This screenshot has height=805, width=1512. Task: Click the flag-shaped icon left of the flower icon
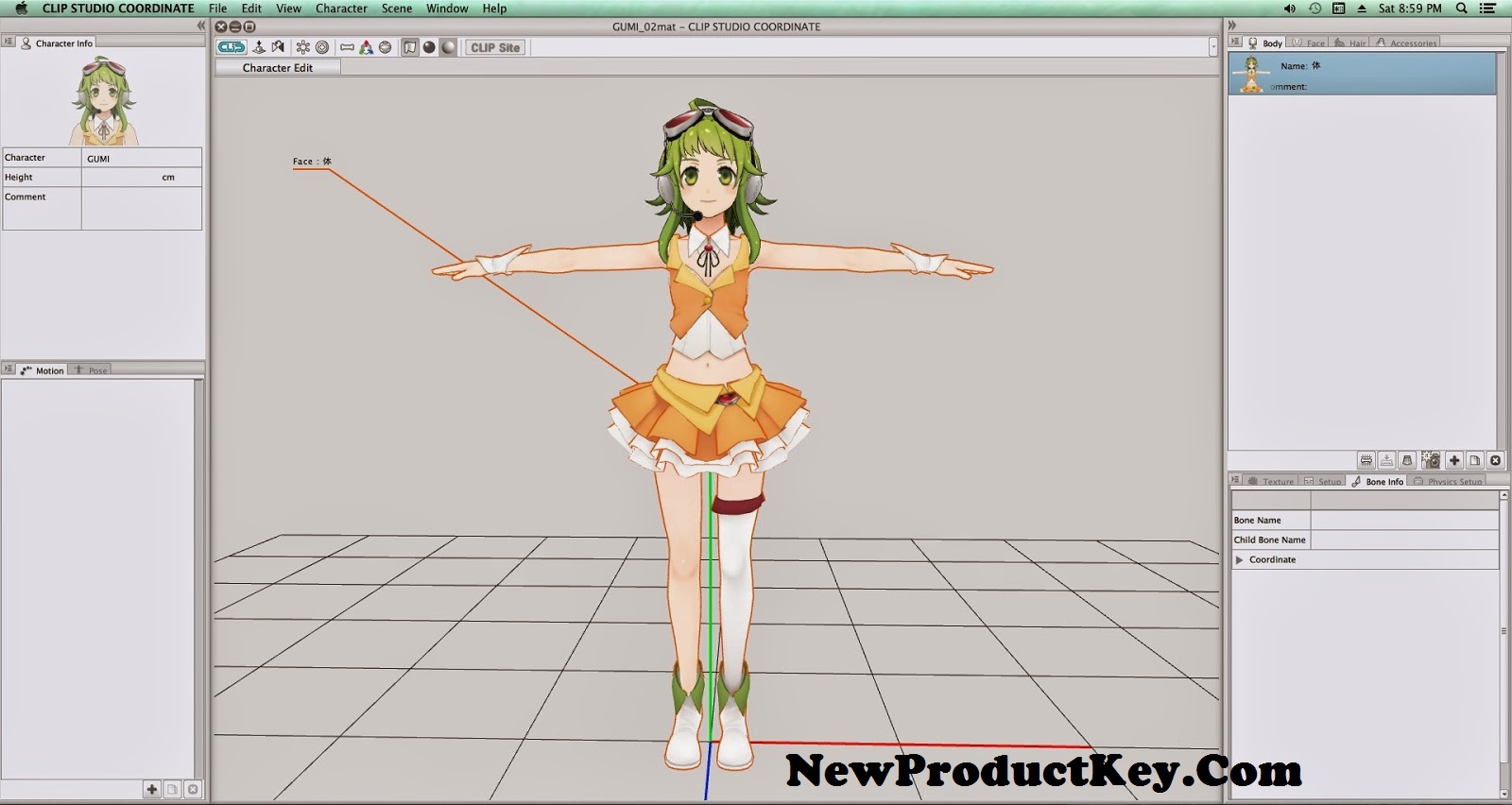pos(278,47)
